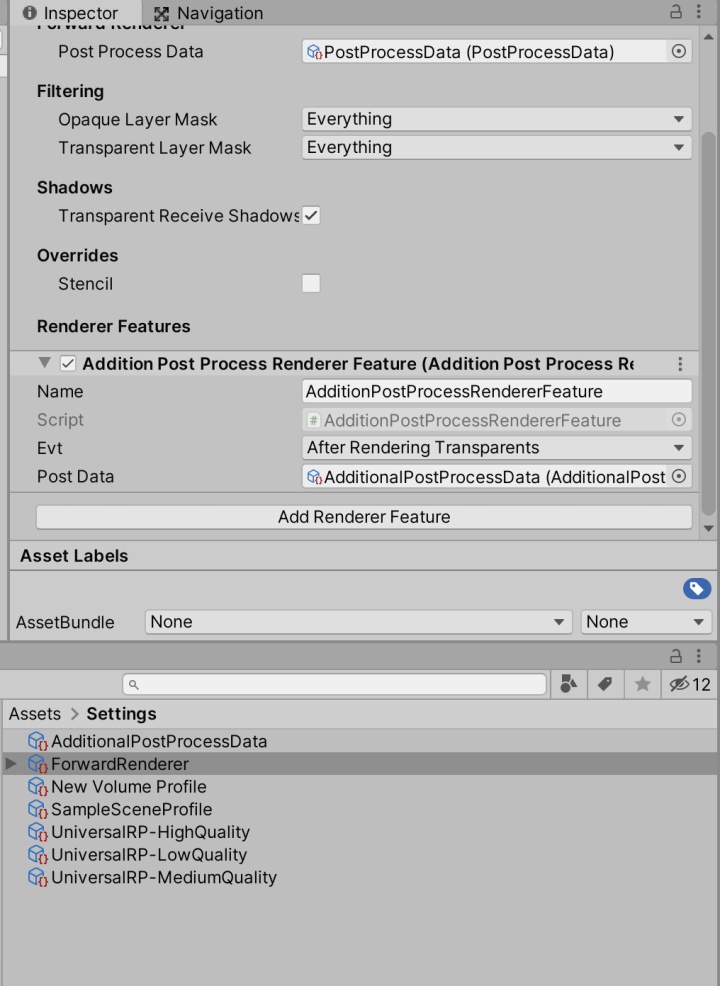The image size is (720, 986).
Task: Switch to the Navigation tab
Action: [209, 13]
